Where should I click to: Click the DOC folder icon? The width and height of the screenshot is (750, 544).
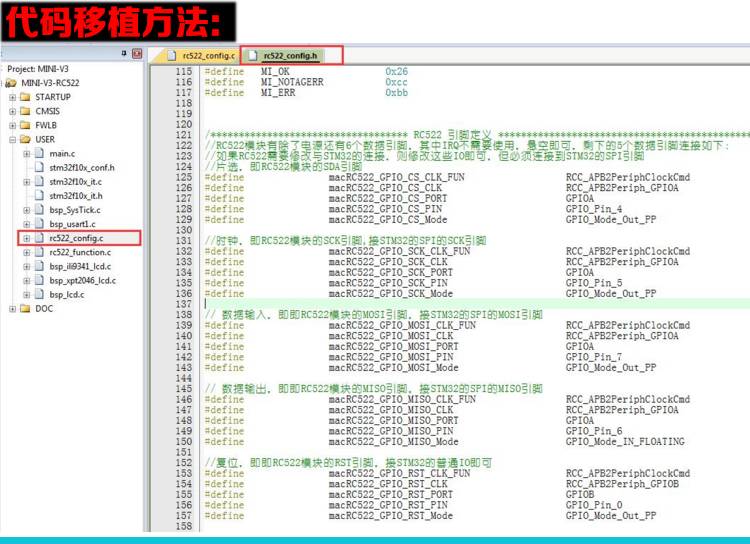pos(25,308)
